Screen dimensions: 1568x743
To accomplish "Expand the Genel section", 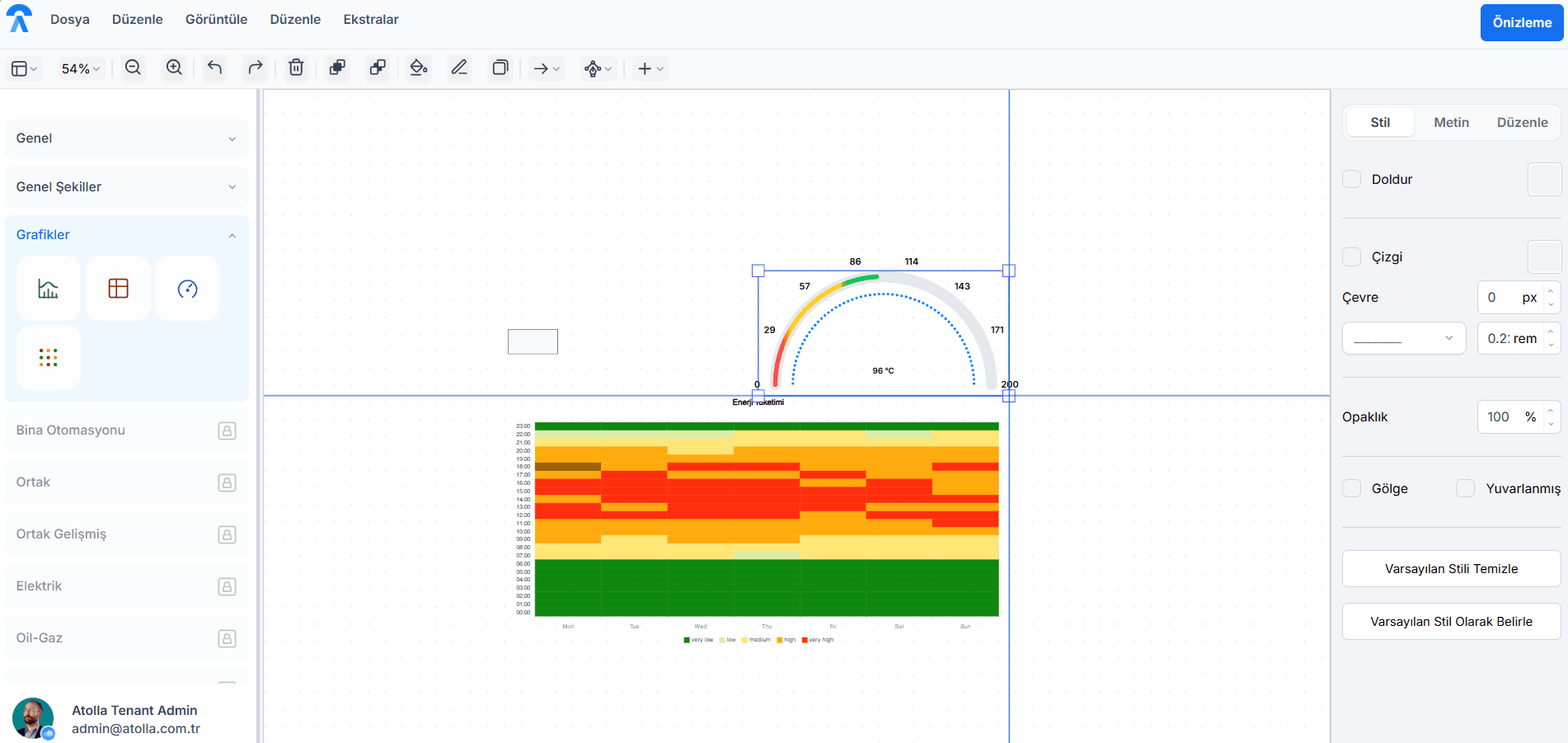I will pos(127,139).
